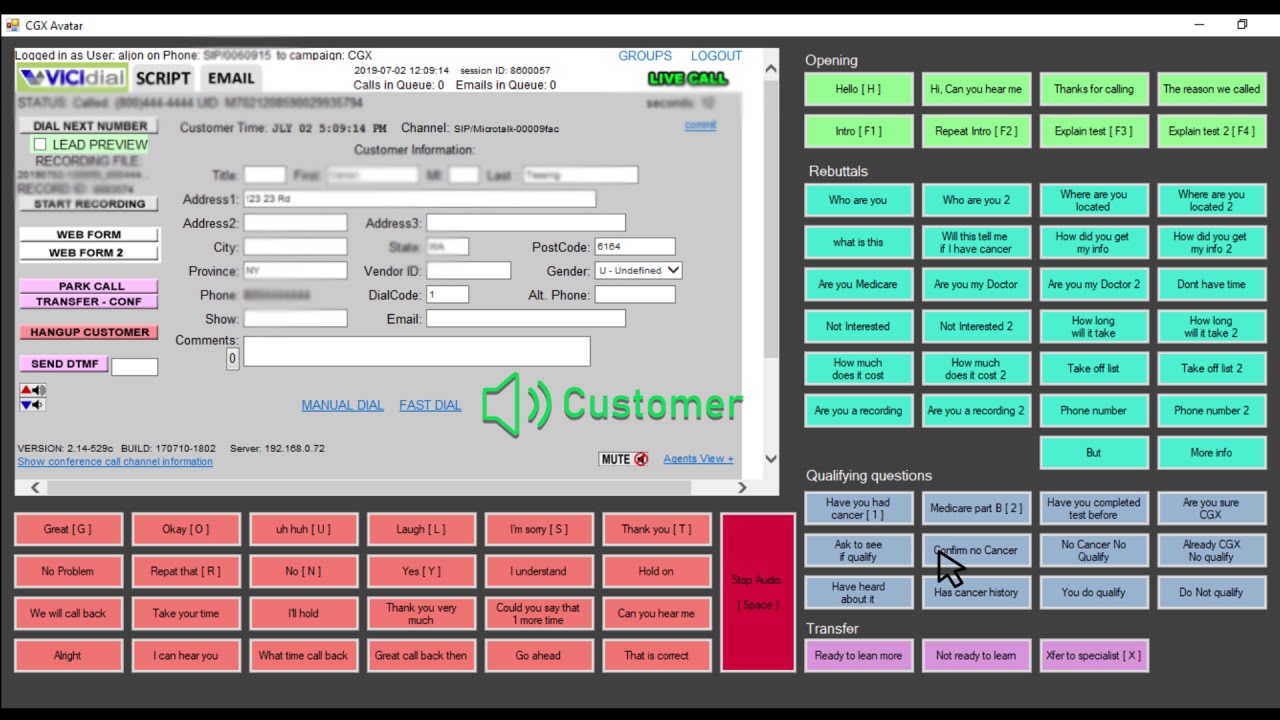Open the SCRIPT tab

[x=163, y=78]
